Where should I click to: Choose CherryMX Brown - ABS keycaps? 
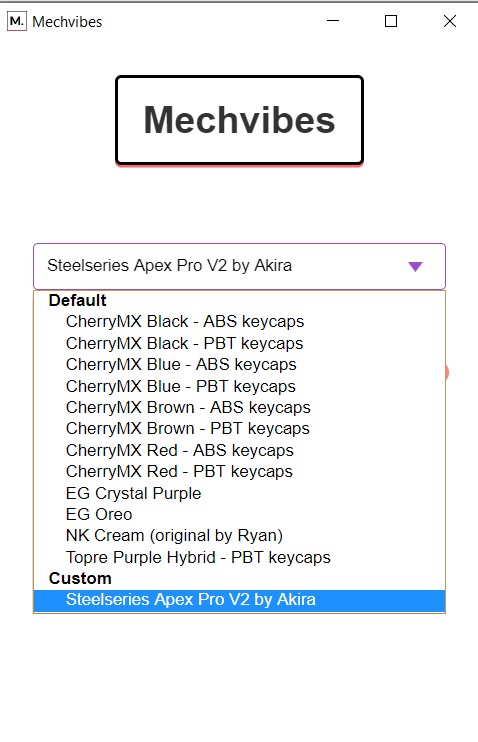click(239, 407)
